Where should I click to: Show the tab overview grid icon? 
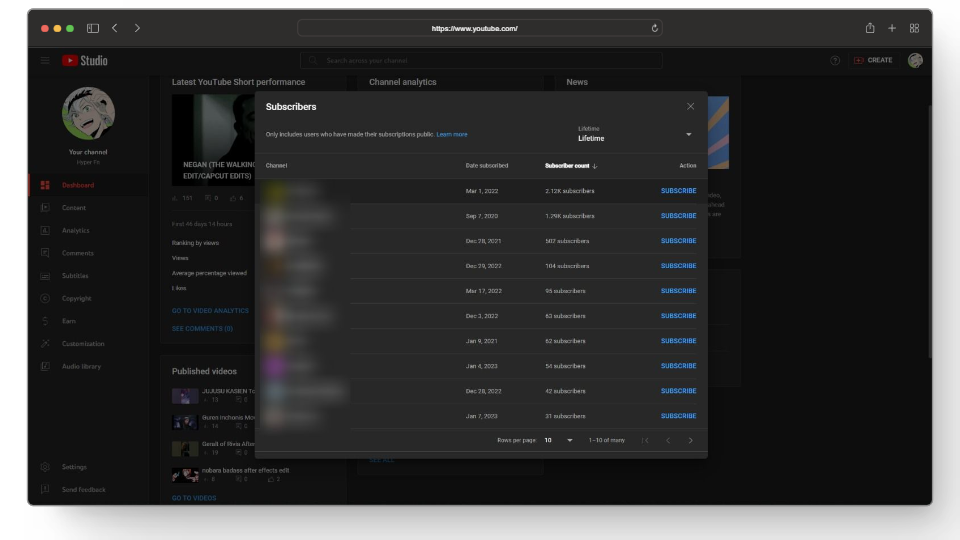click(x=914, y=28)
